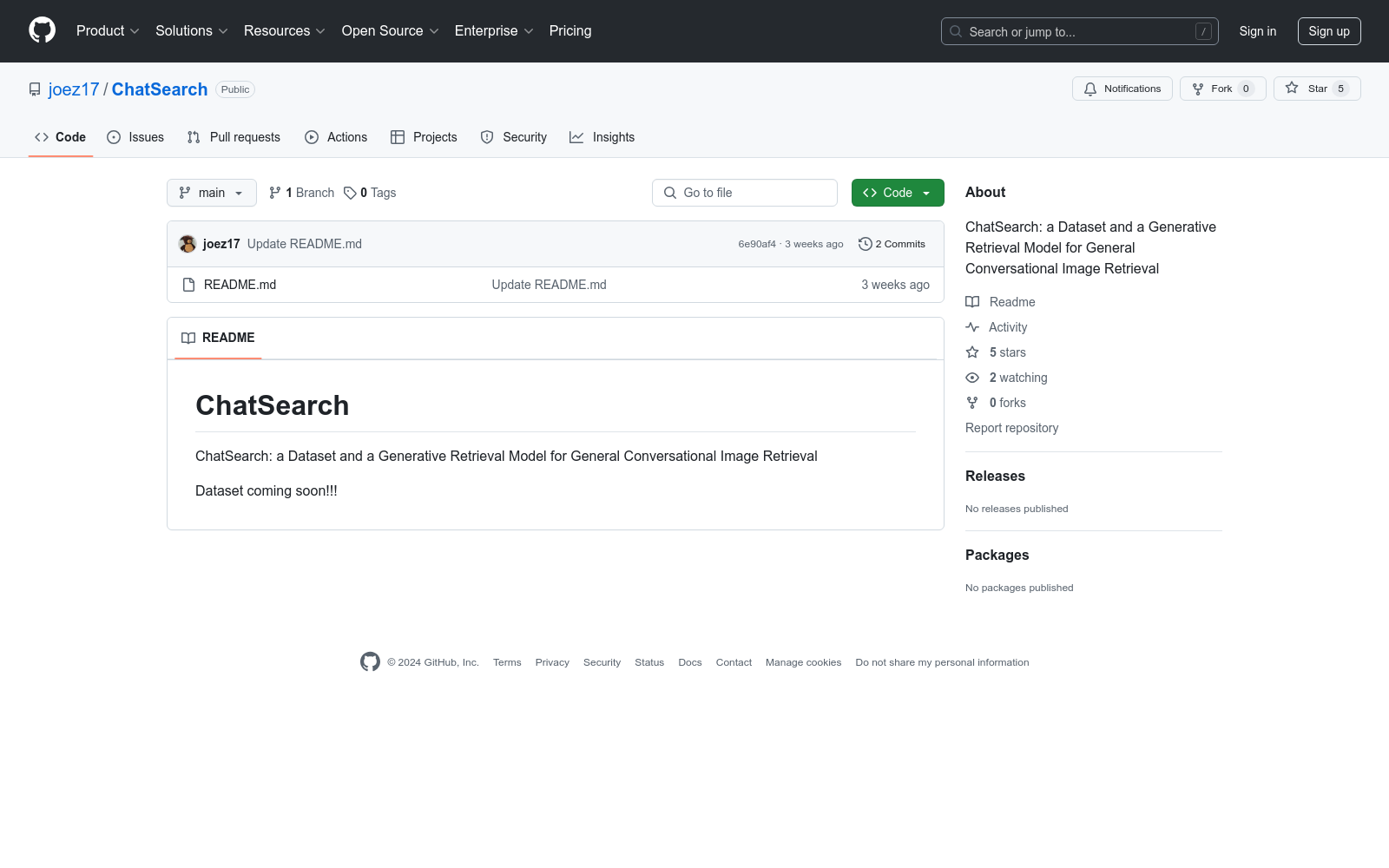This screenshot has height=868, width=1389.
Task: Click Do not share my personal information
Action: [x=942, y=662]
